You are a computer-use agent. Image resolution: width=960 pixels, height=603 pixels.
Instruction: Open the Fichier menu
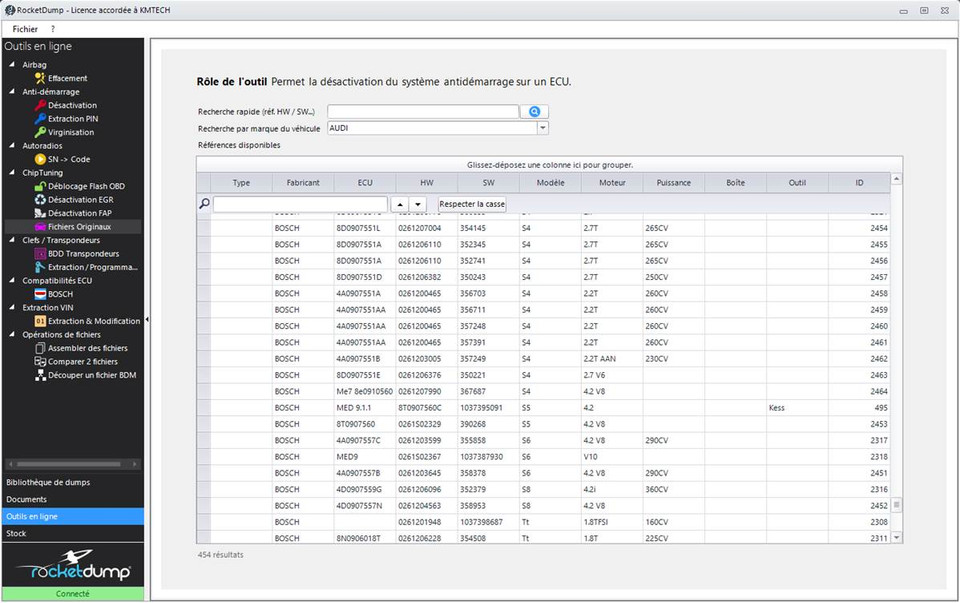25,29
